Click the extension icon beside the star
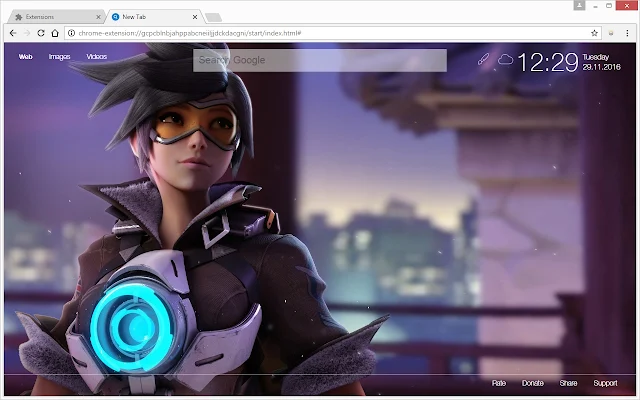Screen dimensions: 640x400 coord(611,33)
